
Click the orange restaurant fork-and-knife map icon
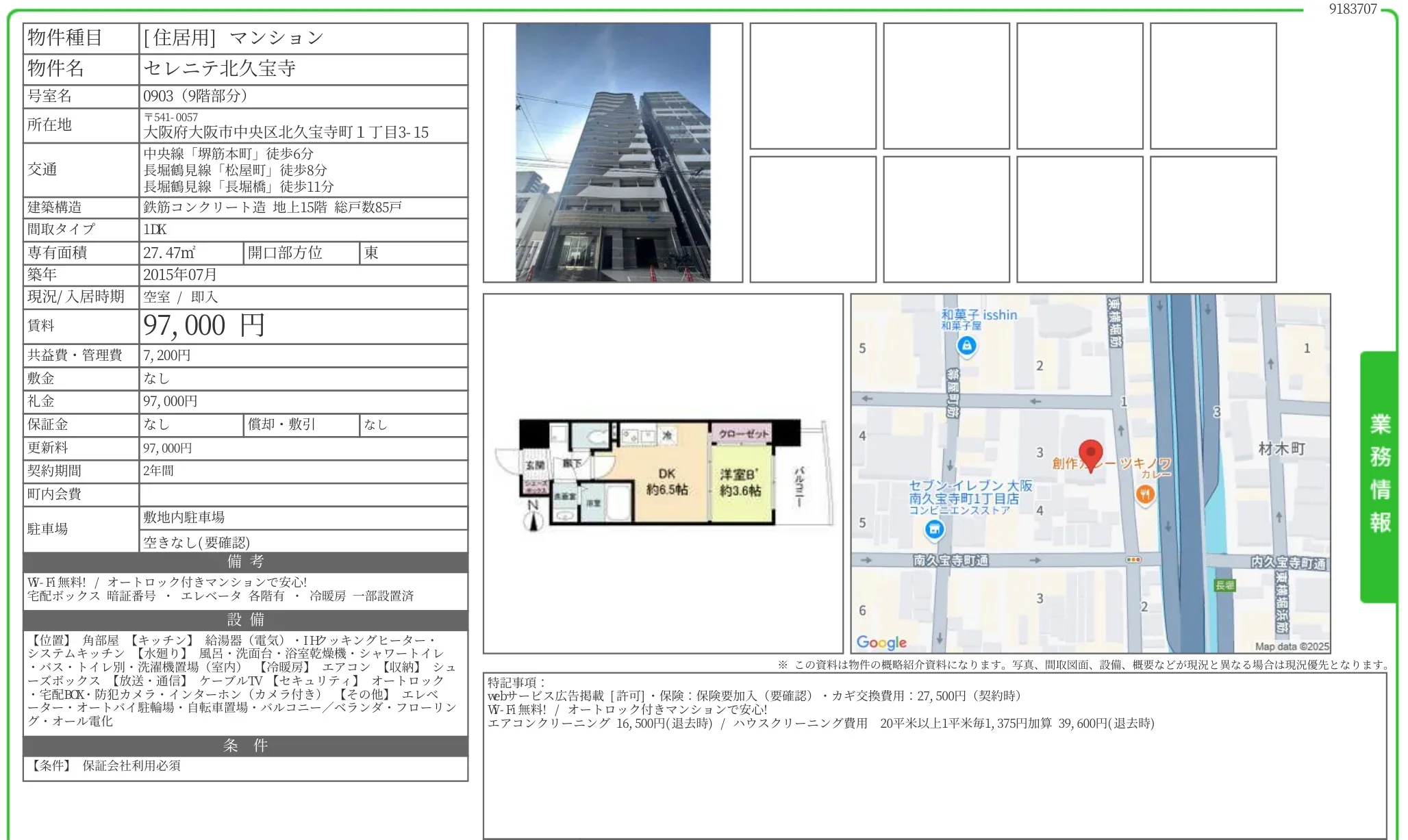1145,494
